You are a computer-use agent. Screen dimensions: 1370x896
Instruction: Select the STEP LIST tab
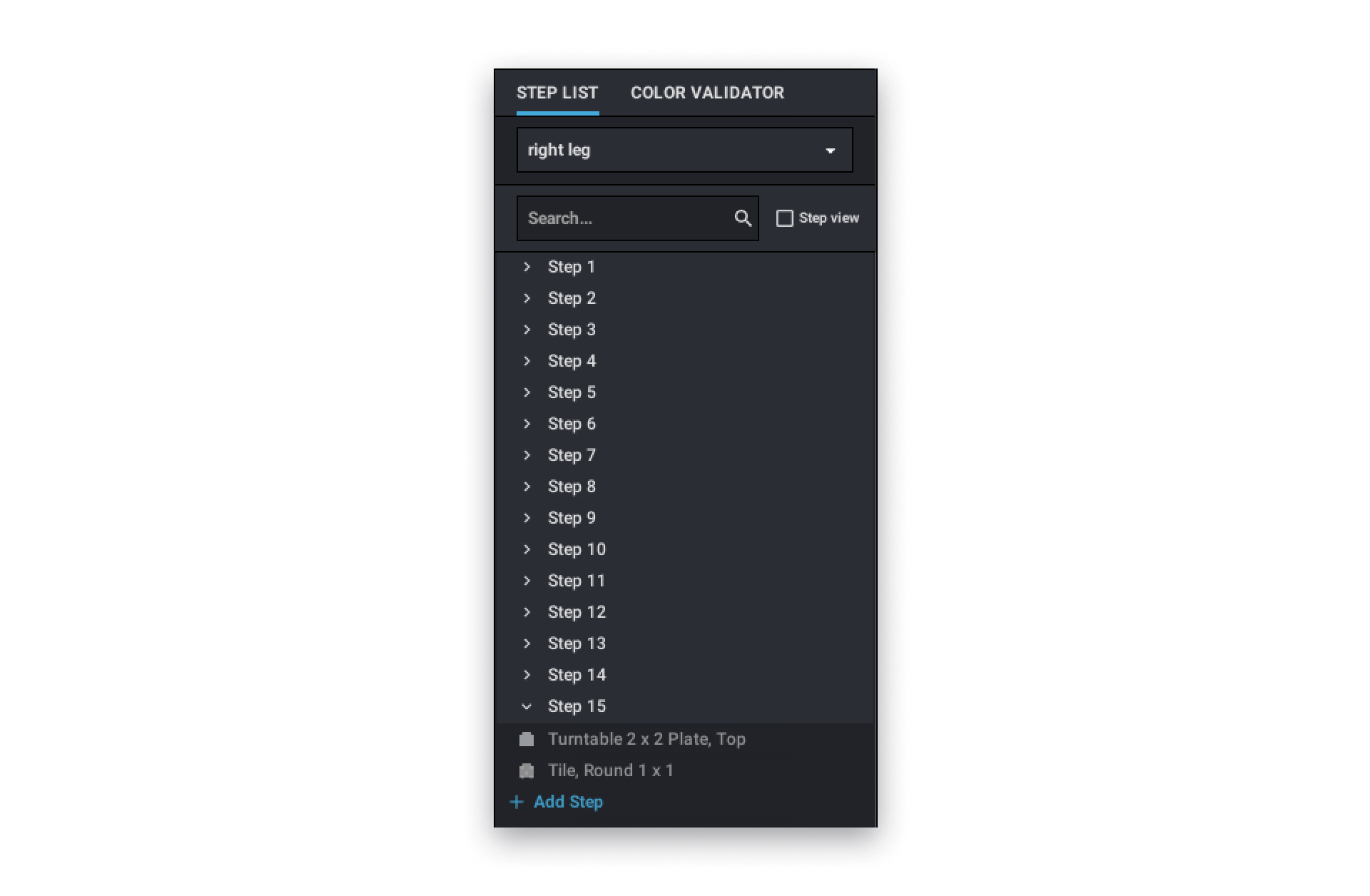coord(557,92)
